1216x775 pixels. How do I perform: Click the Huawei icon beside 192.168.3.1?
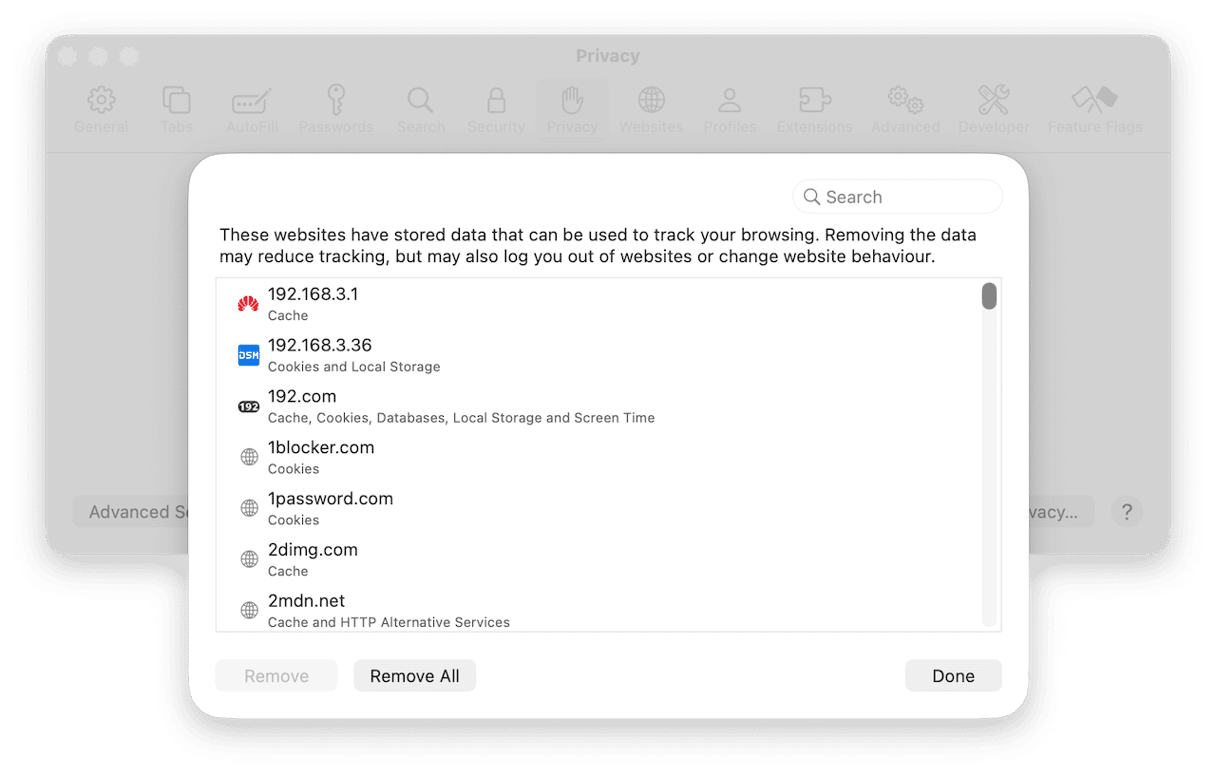click(248, 304)
